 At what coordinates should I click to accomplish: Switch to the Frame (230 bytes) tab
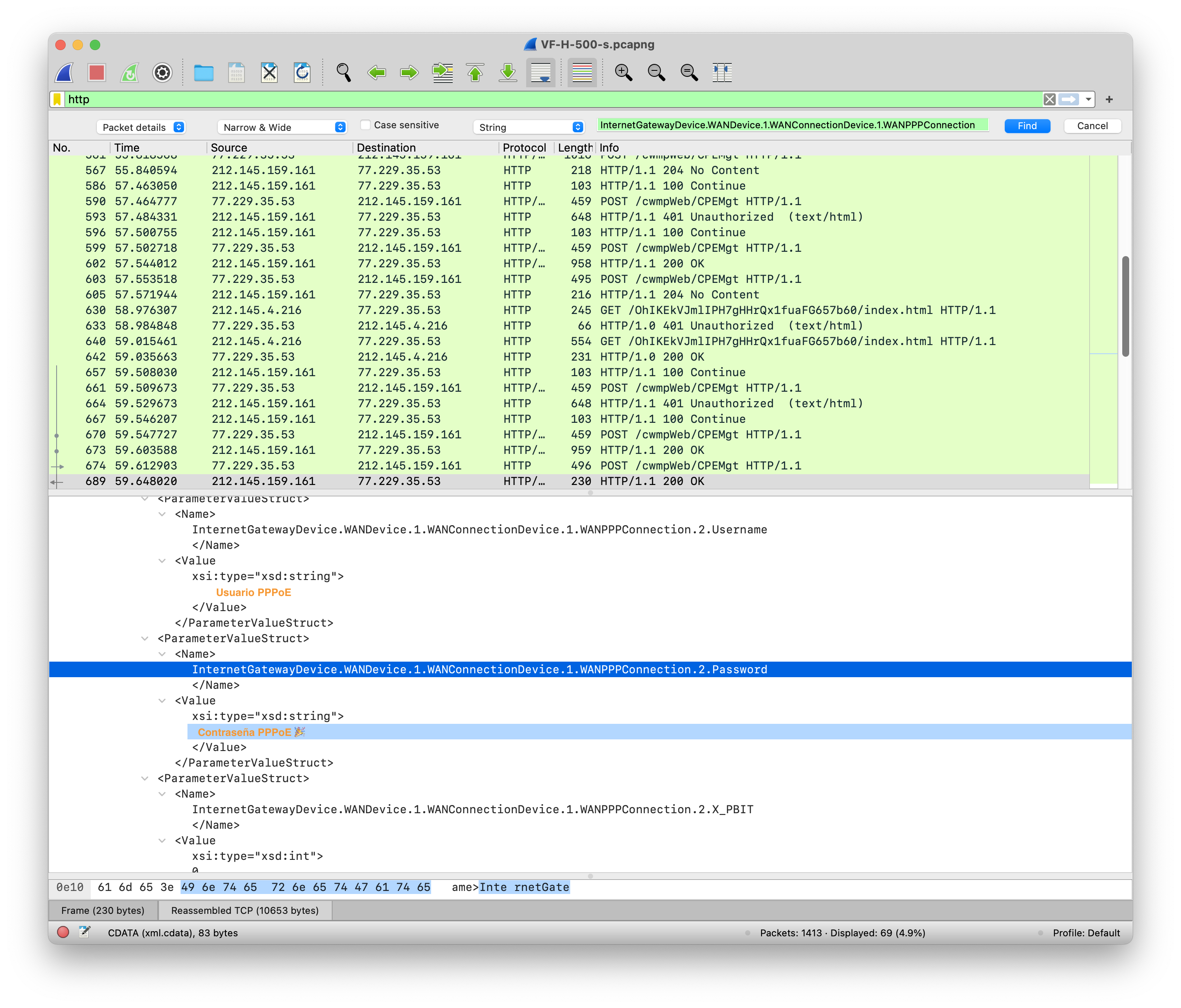click(103, 910)
